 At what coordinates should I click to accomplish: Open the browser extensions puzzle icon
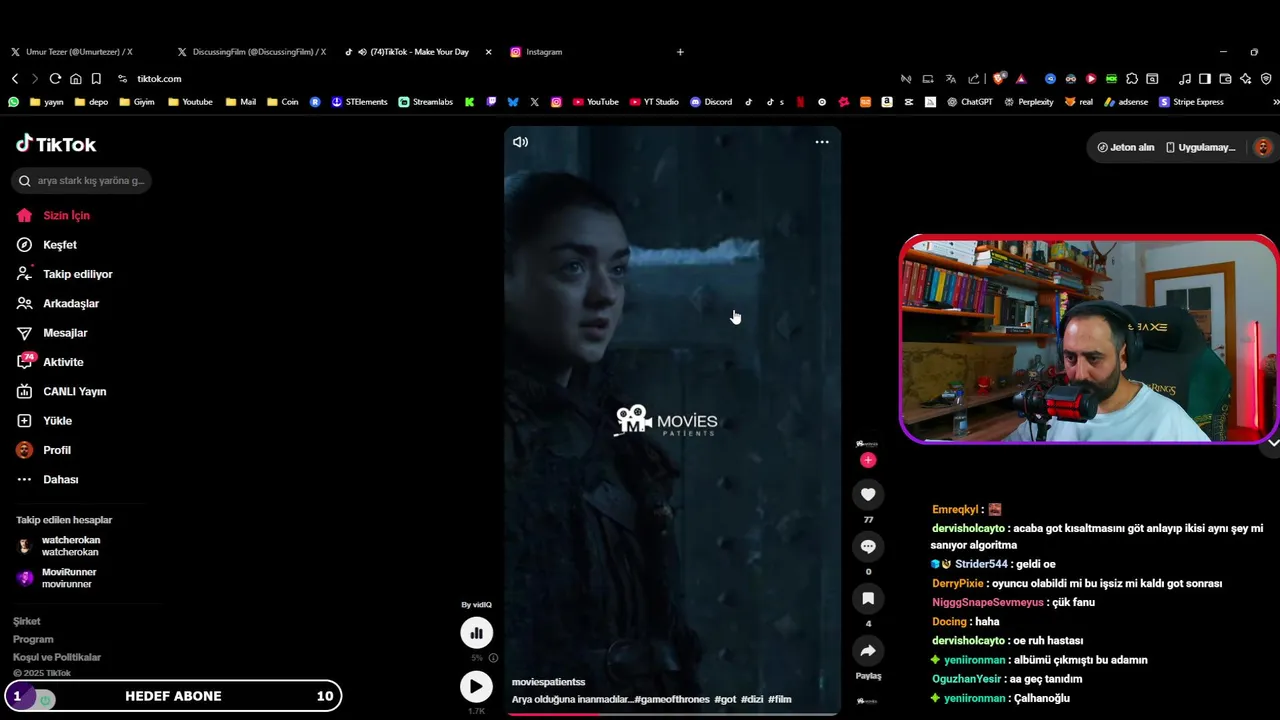tap(1132, 79)
